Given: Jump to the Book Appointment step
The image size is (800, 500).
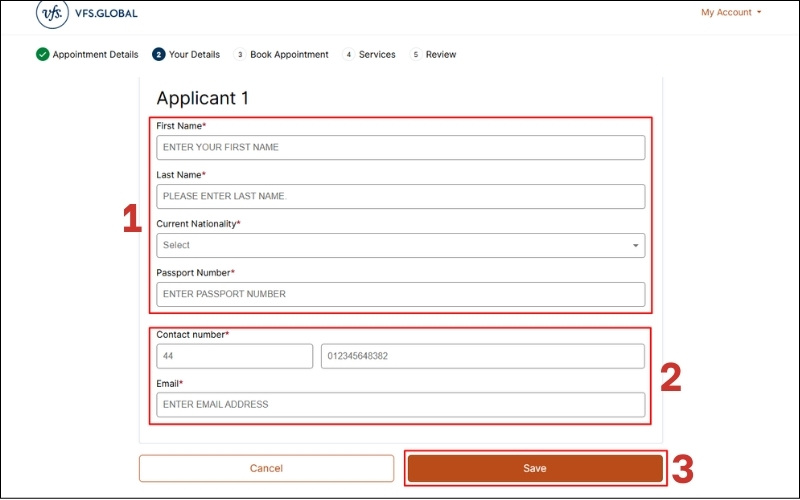Looking at the screenshot, I should (x=289, y=55).
